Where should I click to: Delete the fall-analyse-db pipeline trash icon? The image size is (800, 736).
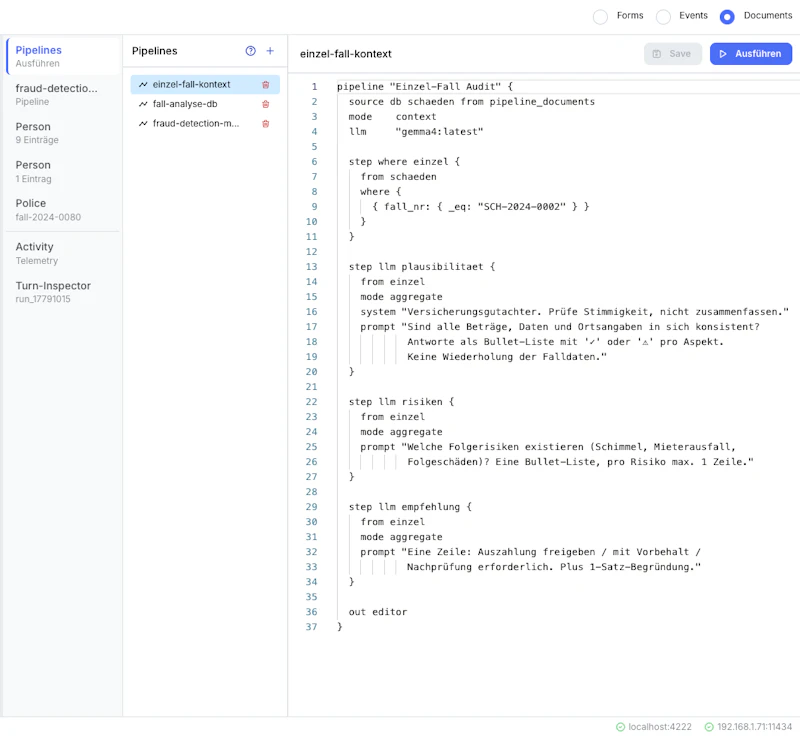point(265,104)
